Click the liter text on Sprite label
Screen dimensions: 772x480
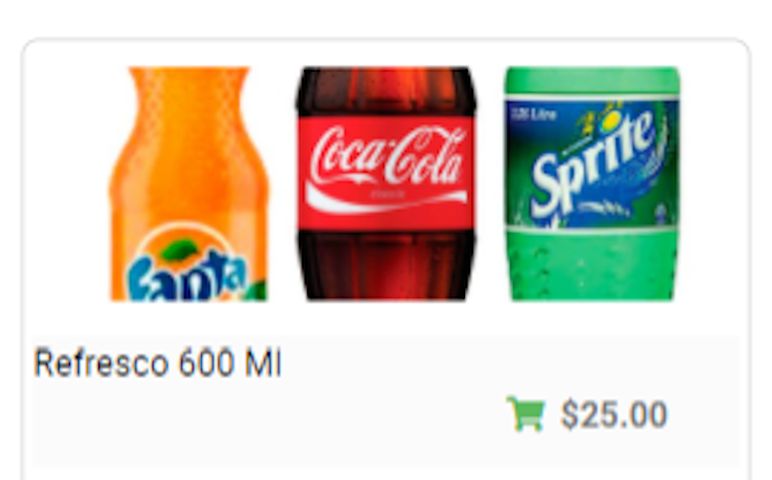[534, 115]
